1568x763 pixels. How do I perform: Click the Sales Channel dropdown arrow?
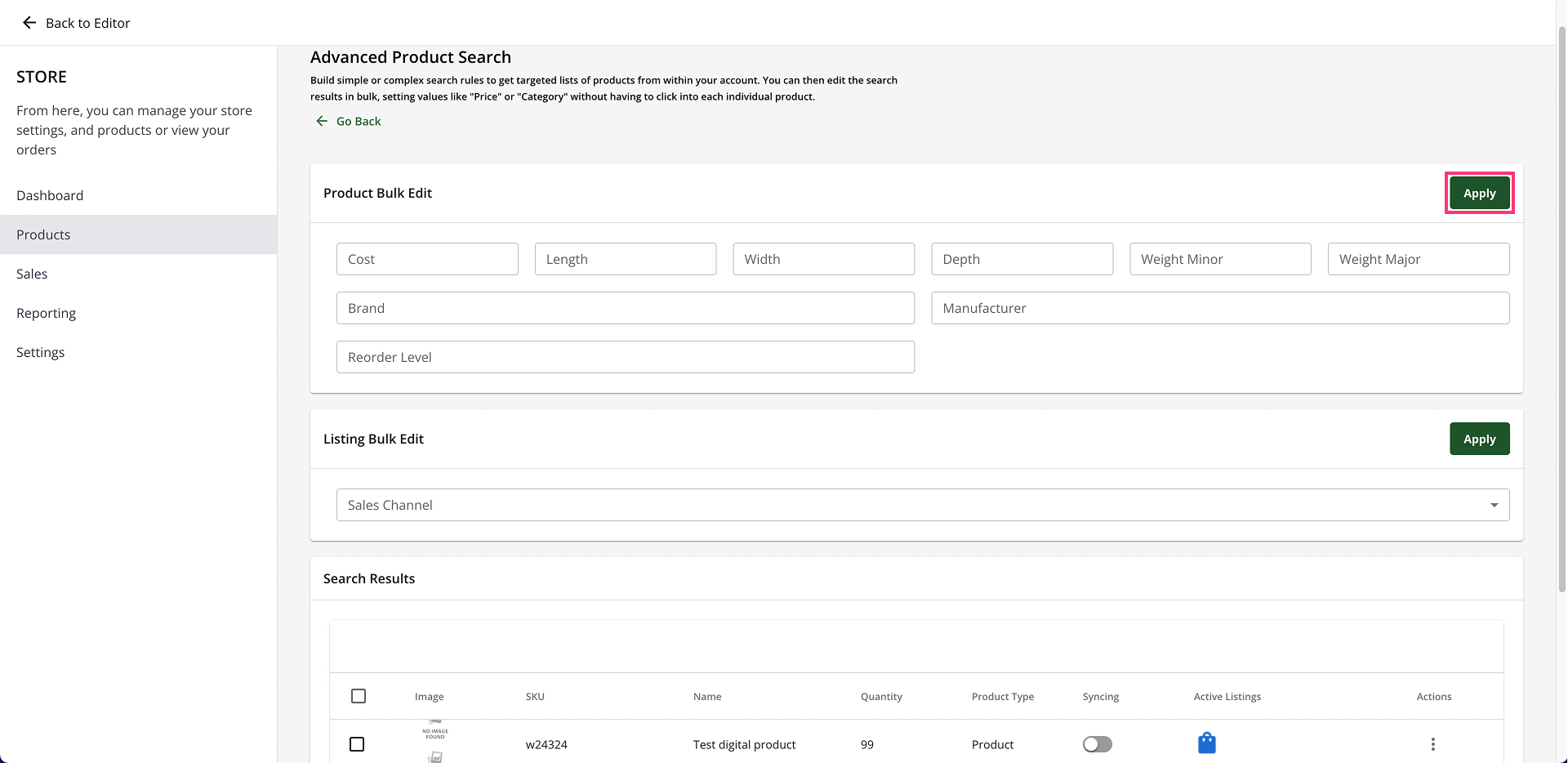pos(1494,505)
